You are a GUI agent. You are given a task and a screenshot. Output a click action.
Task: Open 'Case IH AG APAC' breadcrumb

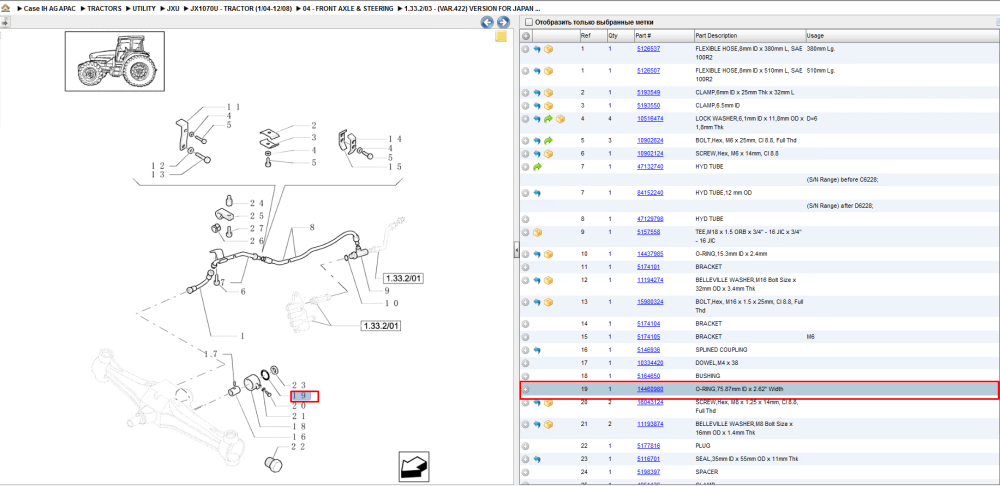pos(49,9)
